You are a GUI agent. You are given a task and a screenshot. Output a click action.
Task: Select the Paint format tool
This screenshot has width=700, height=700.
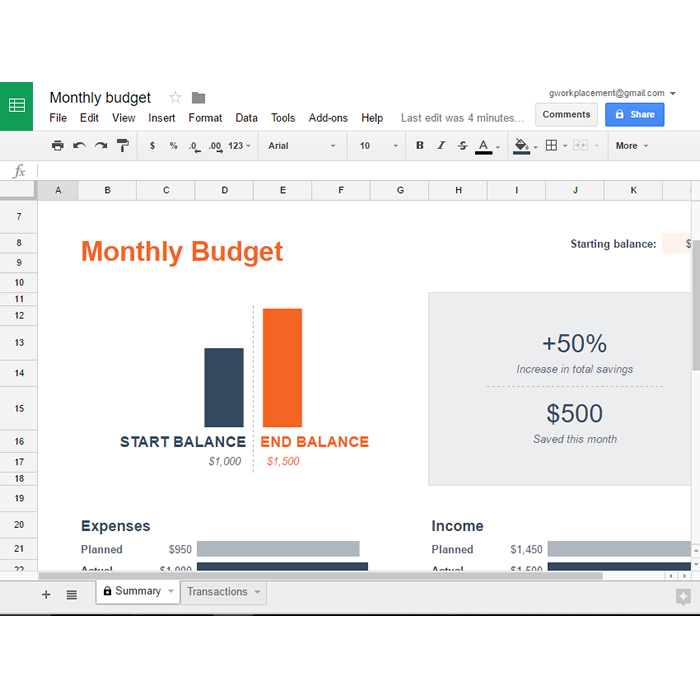[x=122, y=146]
